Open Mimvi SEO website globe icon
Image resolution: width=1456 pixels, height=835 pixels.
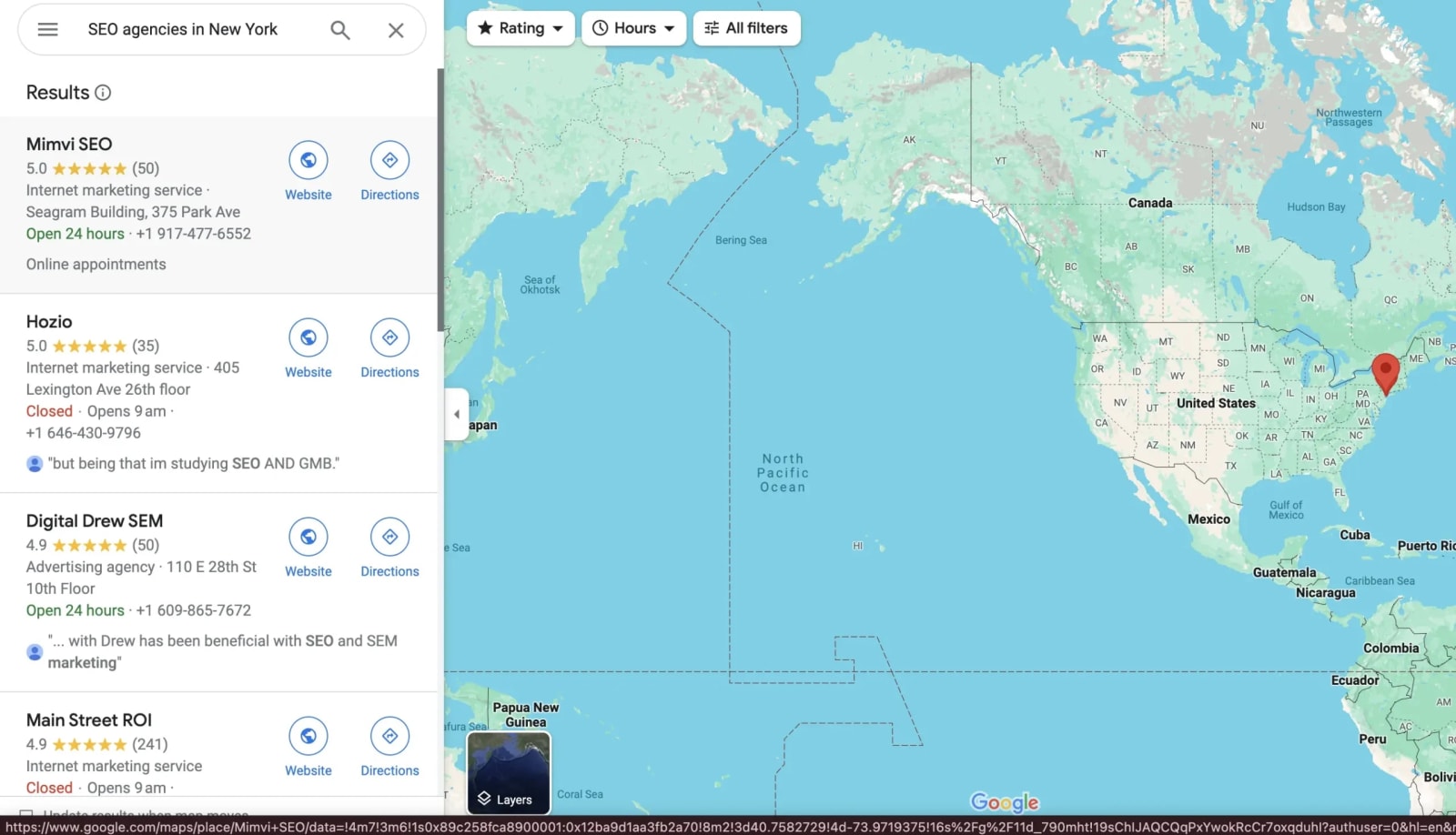tap(308, 160)
